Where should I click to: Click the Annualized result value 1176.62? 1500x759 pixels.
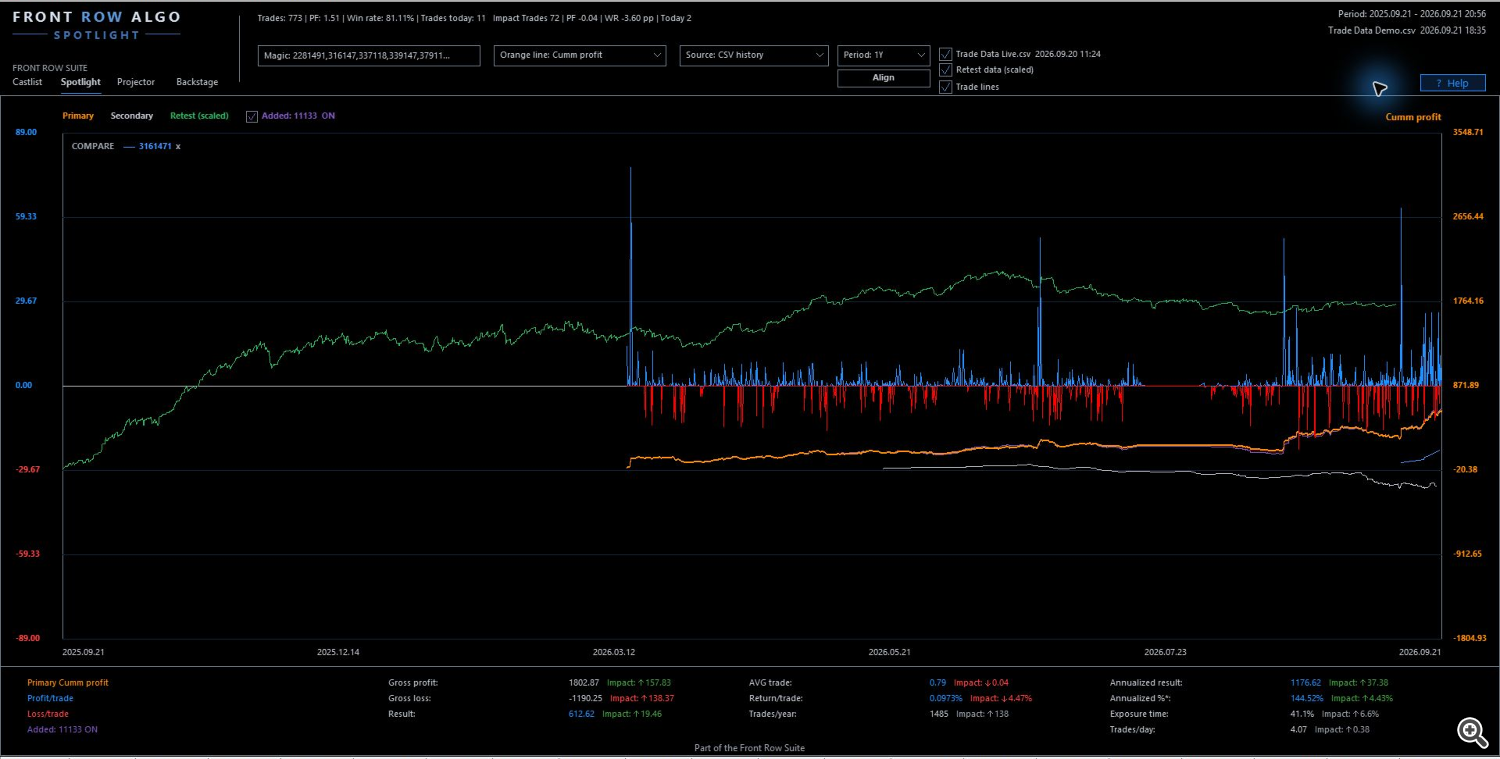(1306, 683)
